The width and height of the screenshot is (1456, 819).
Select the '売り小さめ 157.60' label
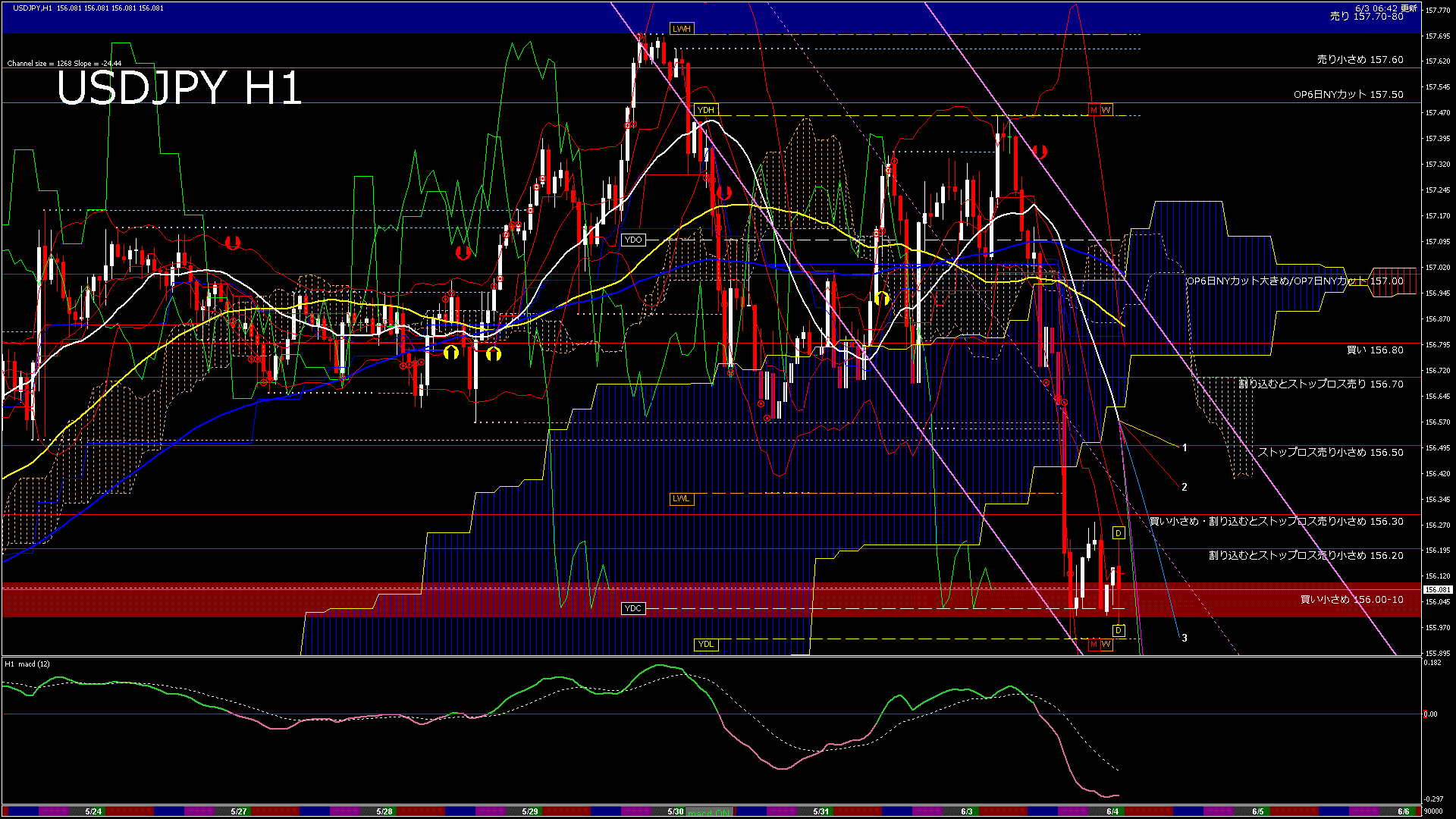click(x=1360, y=59)
